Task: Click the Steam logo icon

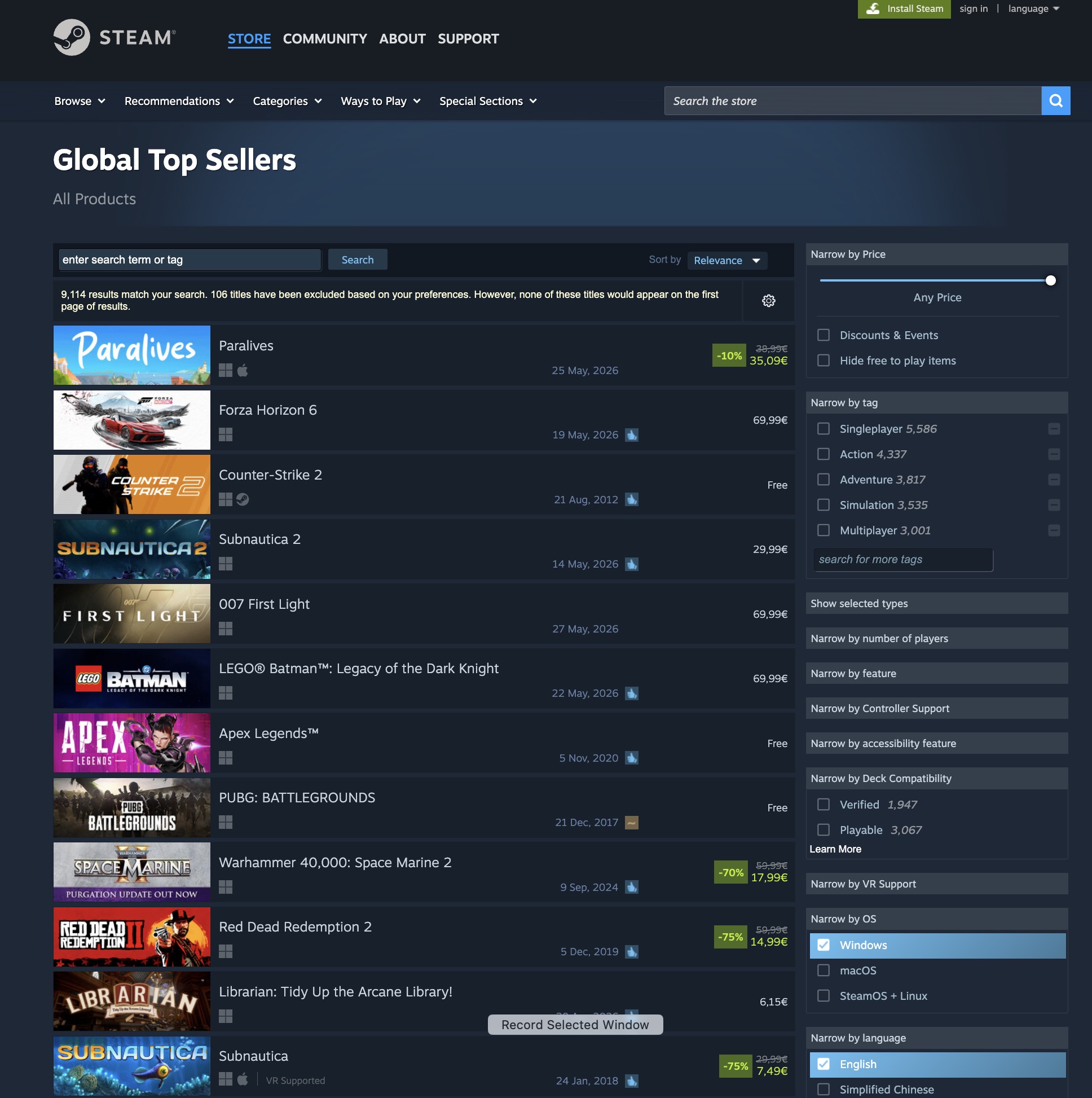Action: pyautogui.click(x=72, y=37)
